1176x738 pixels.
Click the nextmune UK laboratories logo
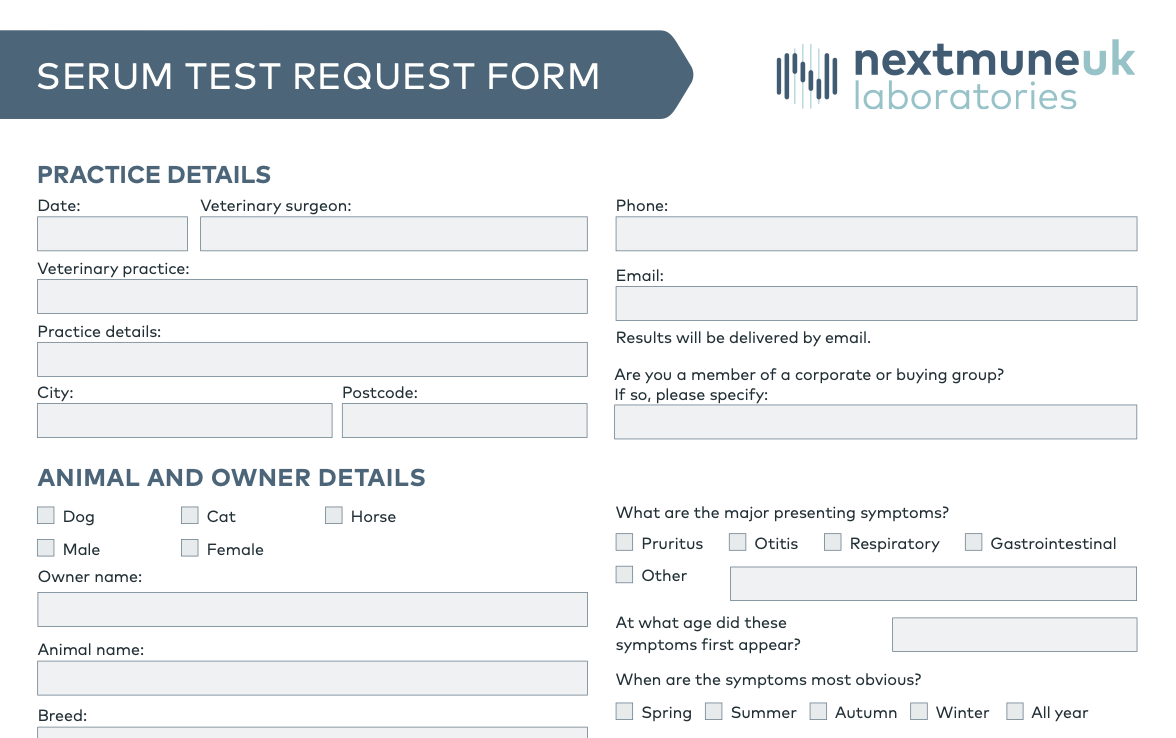(956, 76)
